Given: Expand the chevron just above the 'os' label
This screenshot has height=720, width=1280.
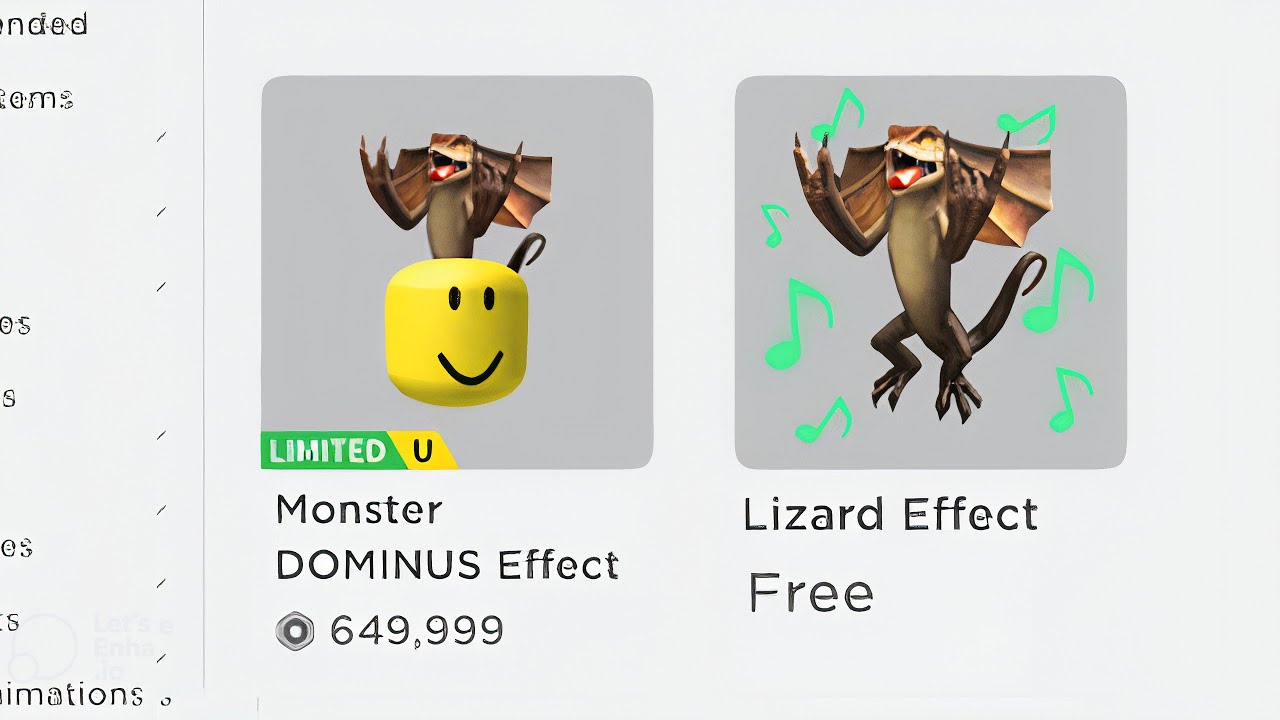Looking at the screenshot, I should (x=162, y=287).
